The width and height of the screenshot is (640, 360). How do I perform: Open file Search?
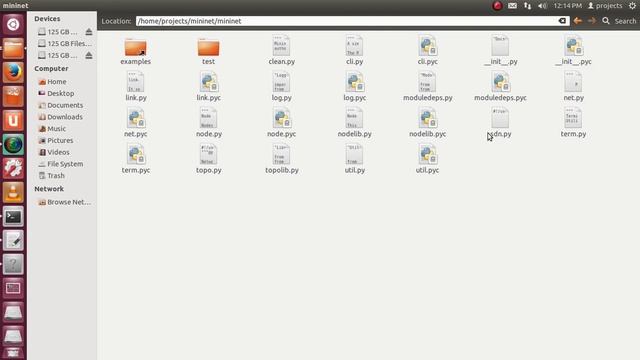pos(619,21)
